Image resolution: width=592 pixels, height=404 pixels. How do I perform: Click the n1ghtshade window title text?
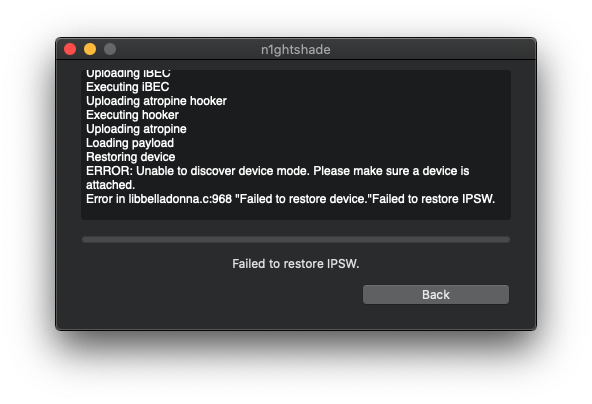(296, 49)
